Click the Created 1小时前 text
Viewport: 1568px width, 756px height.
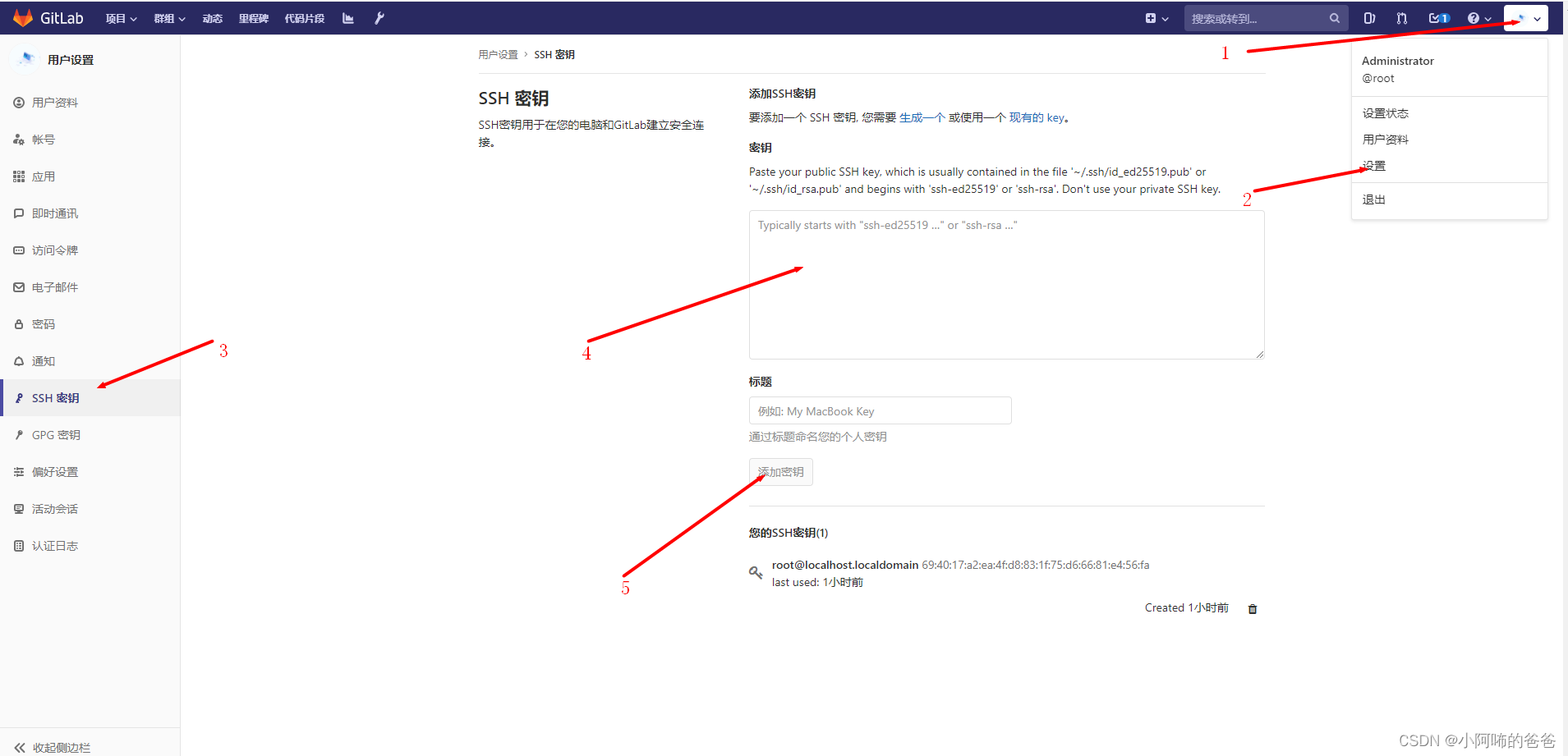(1187, 607)
